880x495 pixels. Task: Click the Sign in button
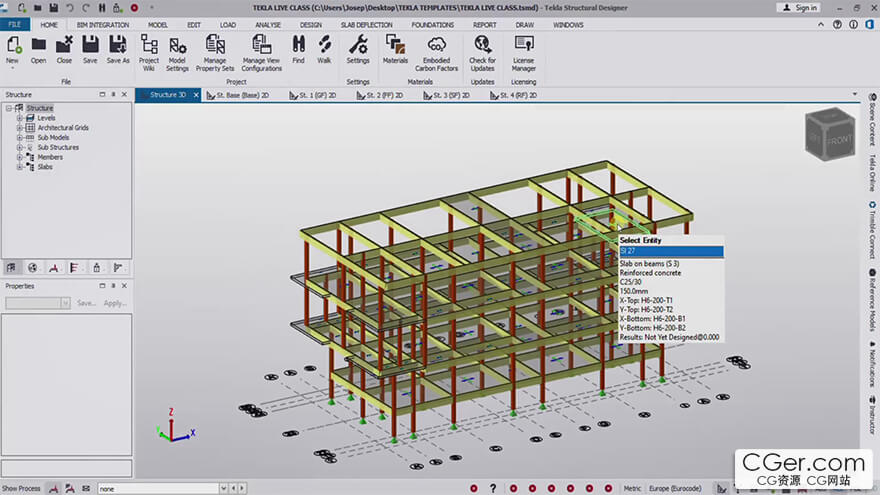pyautogui.click(x=799, y=8)
